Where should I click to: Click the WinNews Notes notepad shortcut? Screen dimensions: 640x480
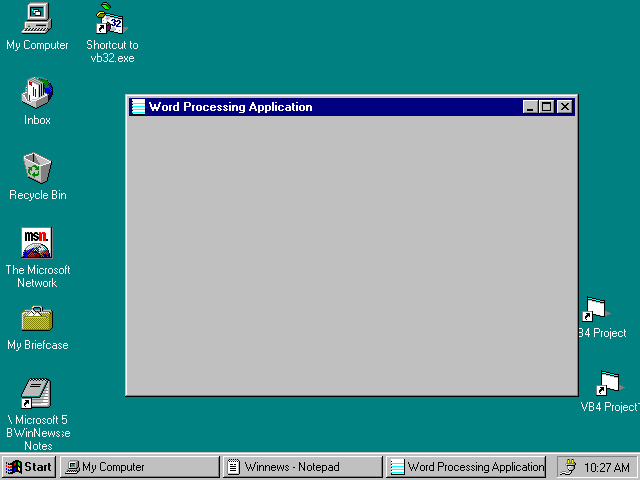tap(37, 393)
